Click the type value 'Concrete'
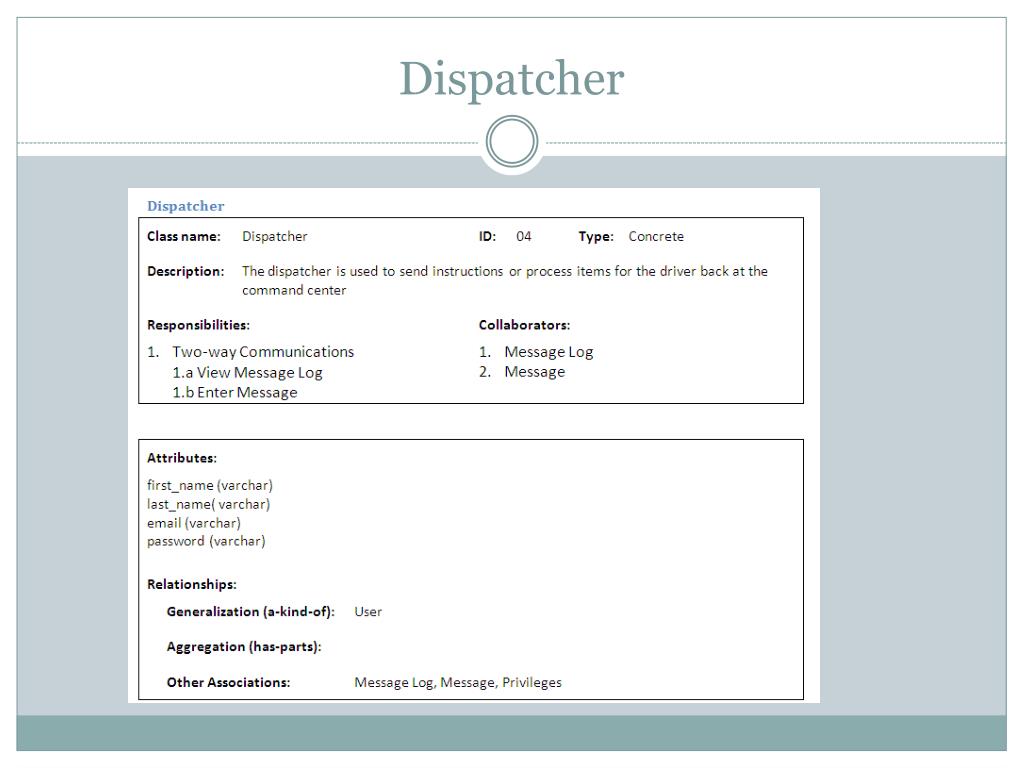Screen dimensions: 1024x768 (x=656, y=236)
